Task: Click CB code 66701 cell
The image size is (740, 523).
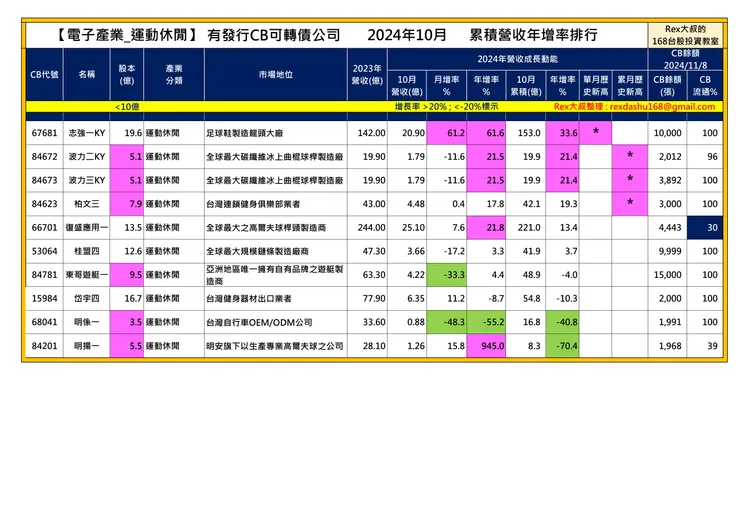Action: click(x=44, y=228)
